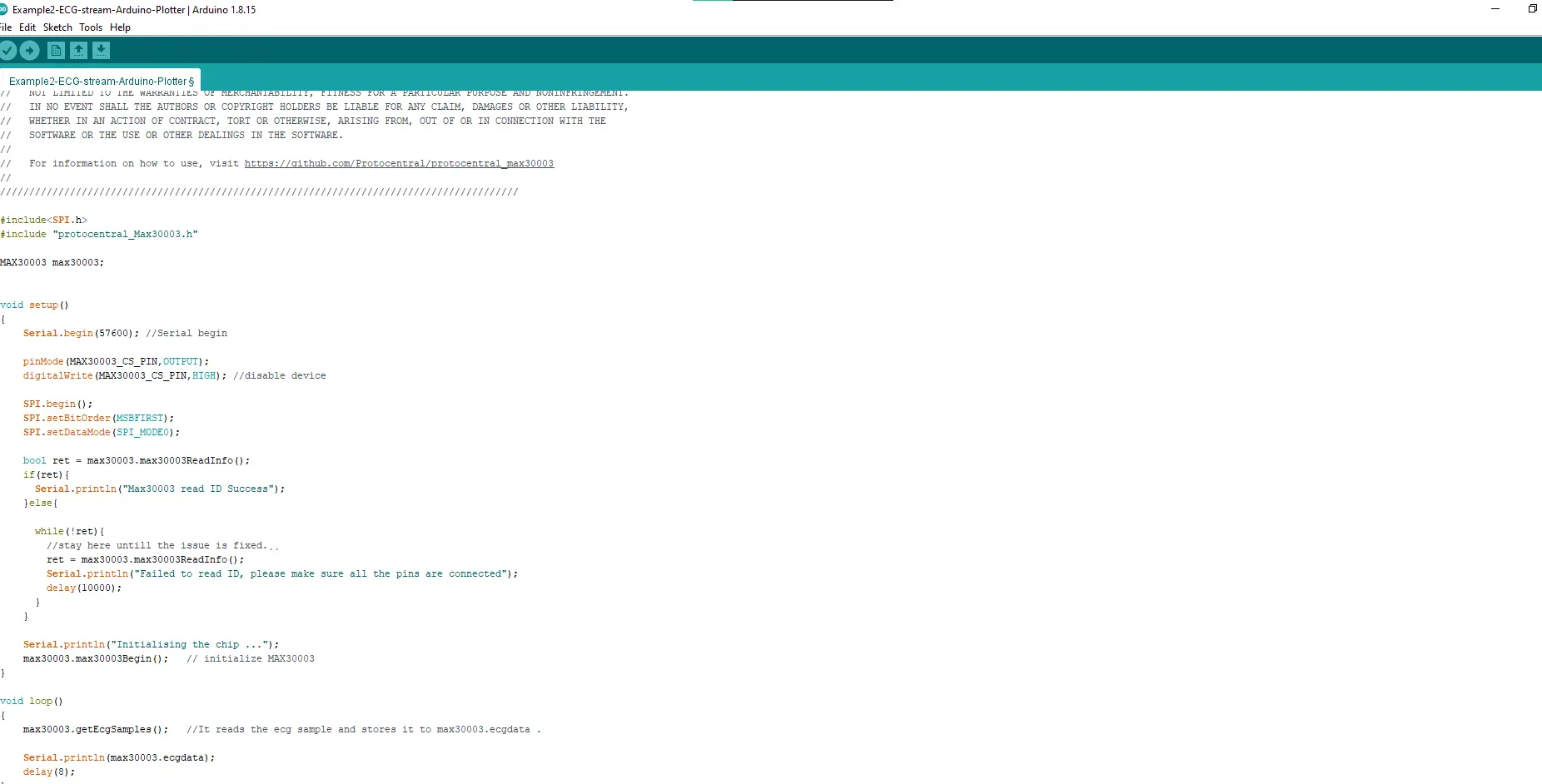Viewport: 1542px width, 784px height.
Task: Click the Arduino logo in title bar
Action: [3, 10]
